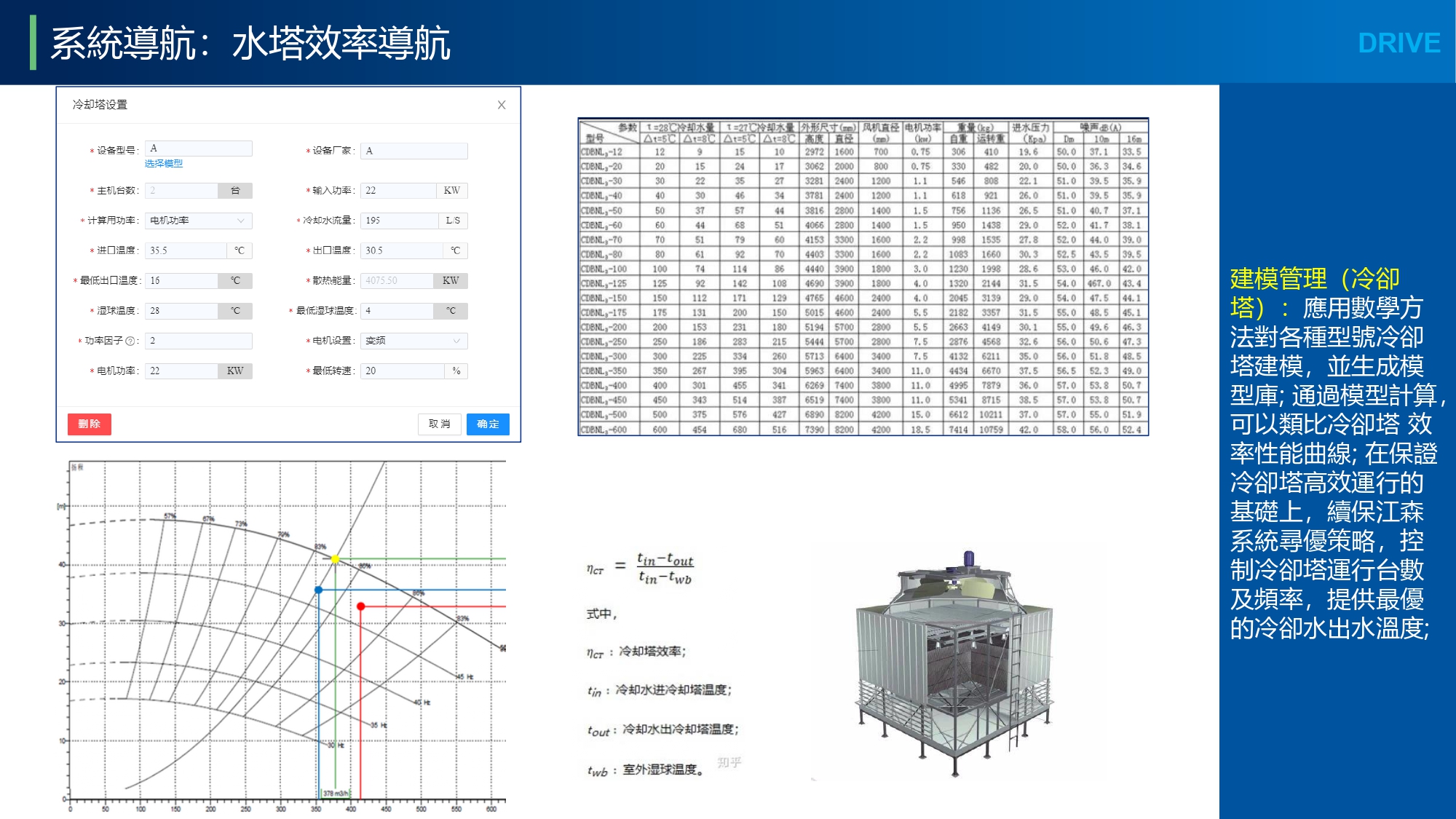The image size is (1456, 819).
Task: Edit the 出口温度 field showing 30.5
Action: click(402, 250)
